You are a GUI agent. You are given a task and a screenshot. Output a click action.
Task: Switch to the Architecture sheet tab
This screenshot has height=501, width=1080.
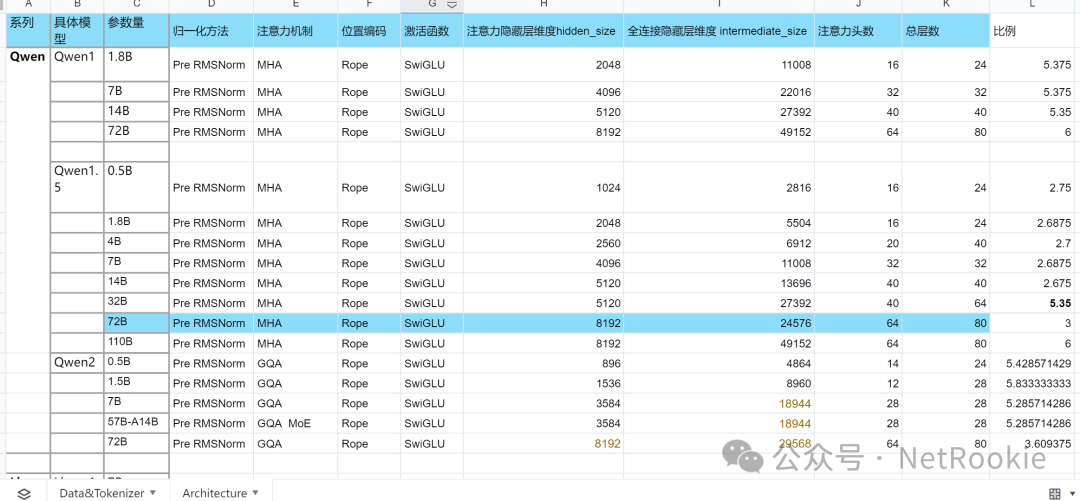pyautogui.click(x=215, y=493)
